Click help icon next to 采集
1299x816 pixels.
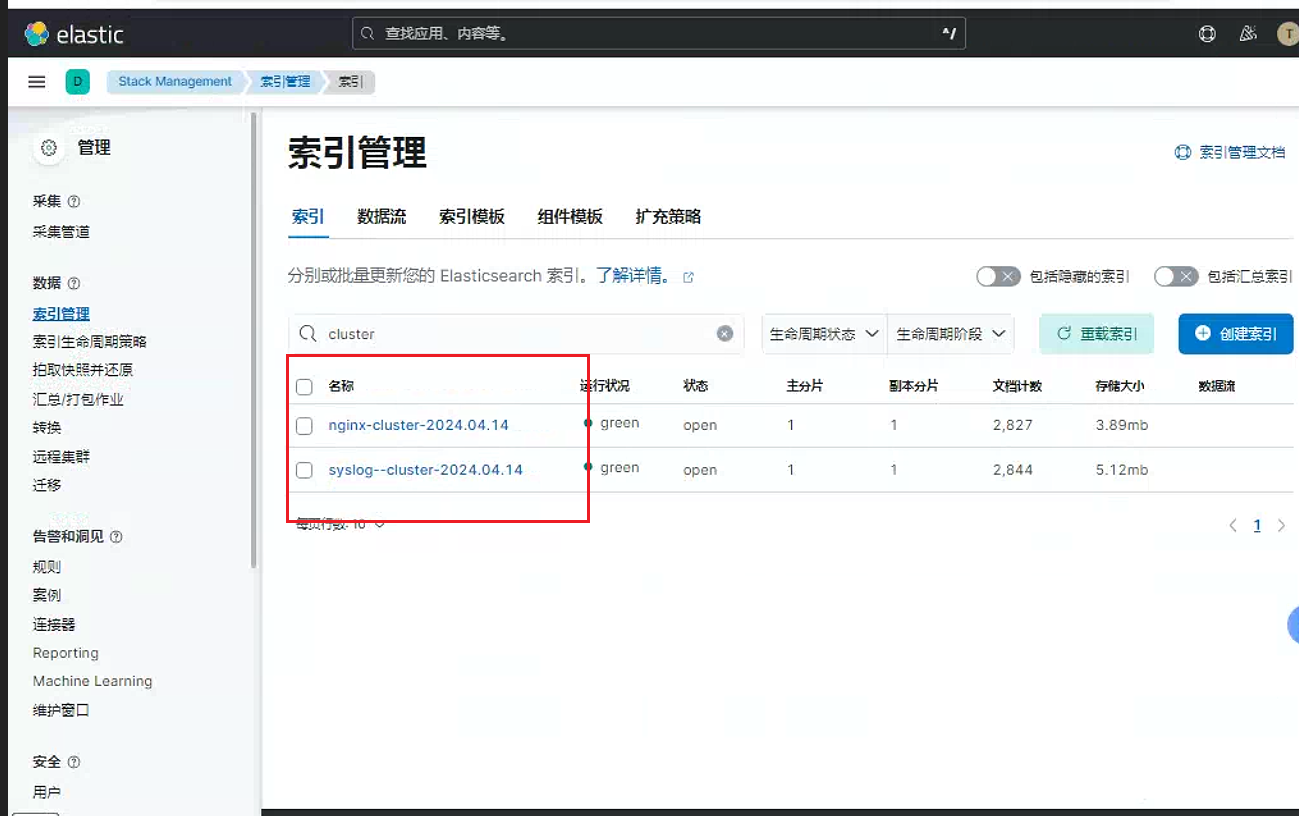point(74,202)
